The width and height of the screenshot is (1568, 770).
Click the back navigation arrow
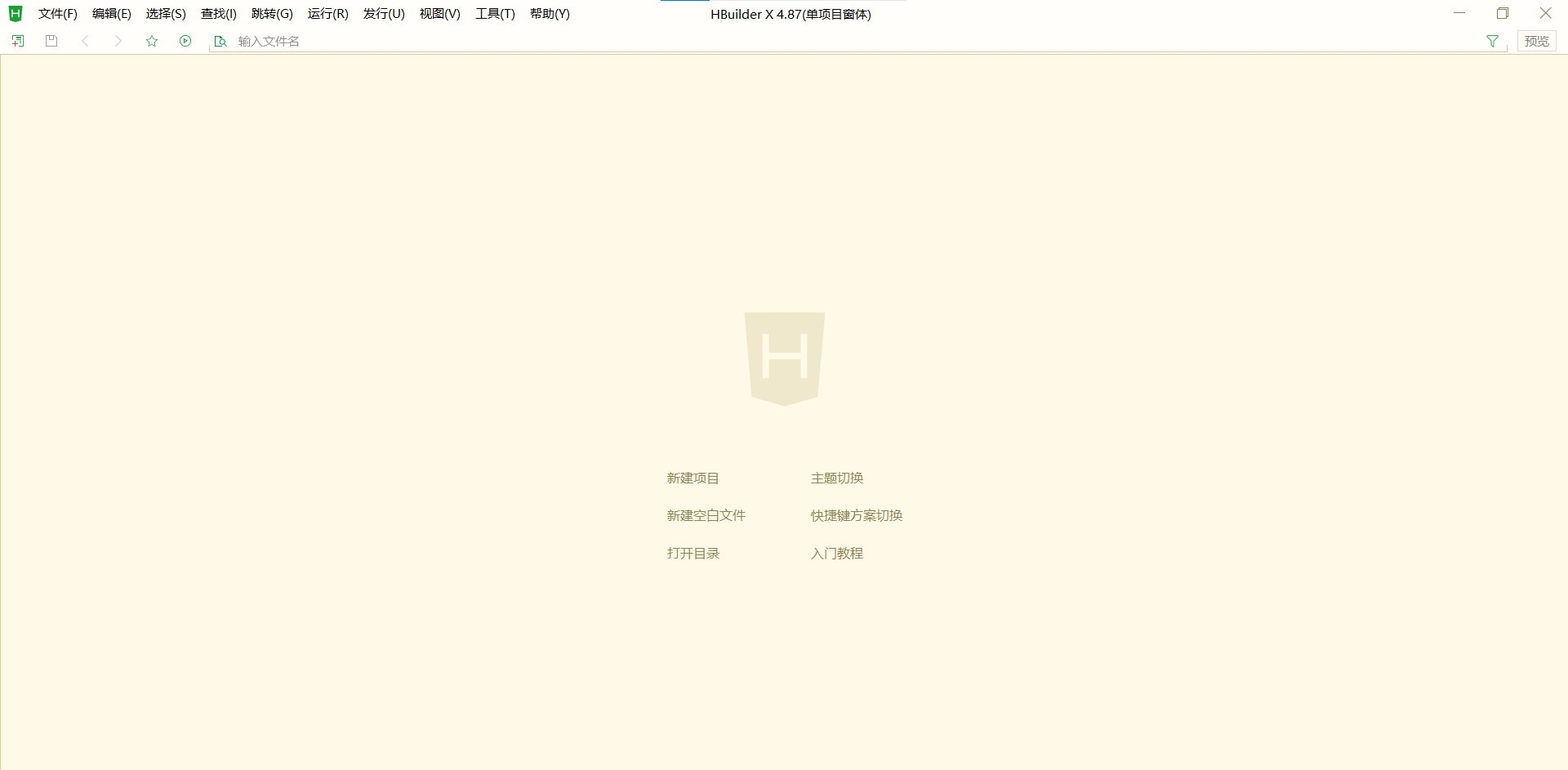click(85, 41)
